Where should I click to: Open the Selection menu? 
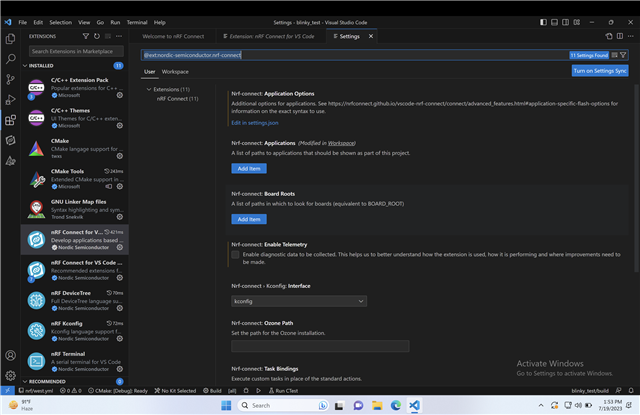click(60, 22)
